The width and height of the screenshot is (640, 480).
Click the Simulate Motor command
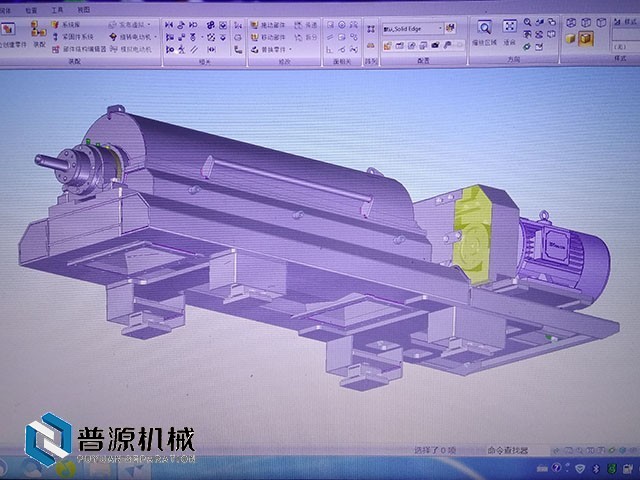(142, 48)
